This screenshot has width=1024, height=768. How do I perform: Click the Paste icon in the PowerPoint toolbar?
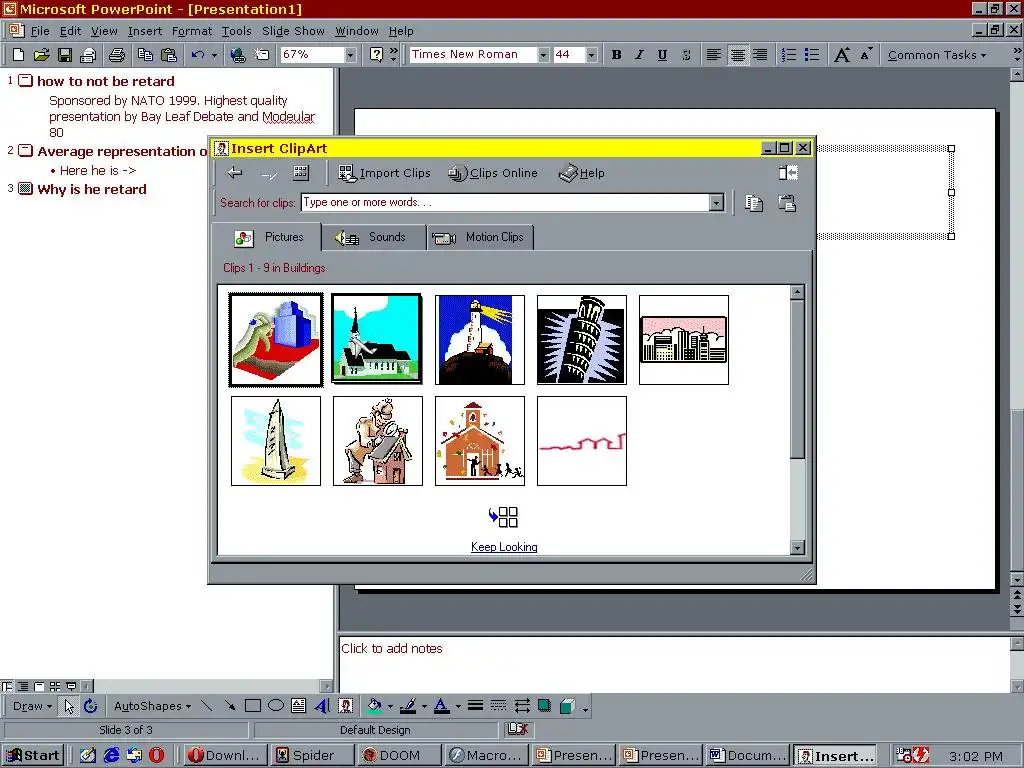point(169,55)
